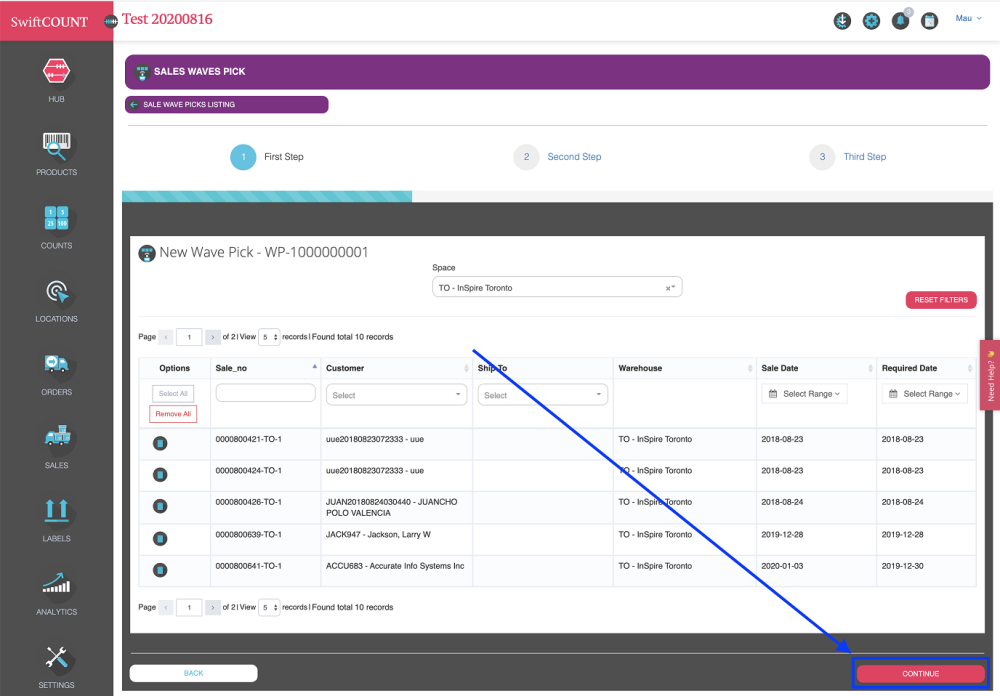Viewport: 1000px width, 696px height.
Task: Open the LABELS sidebar icon
Action: click(56, 510)
